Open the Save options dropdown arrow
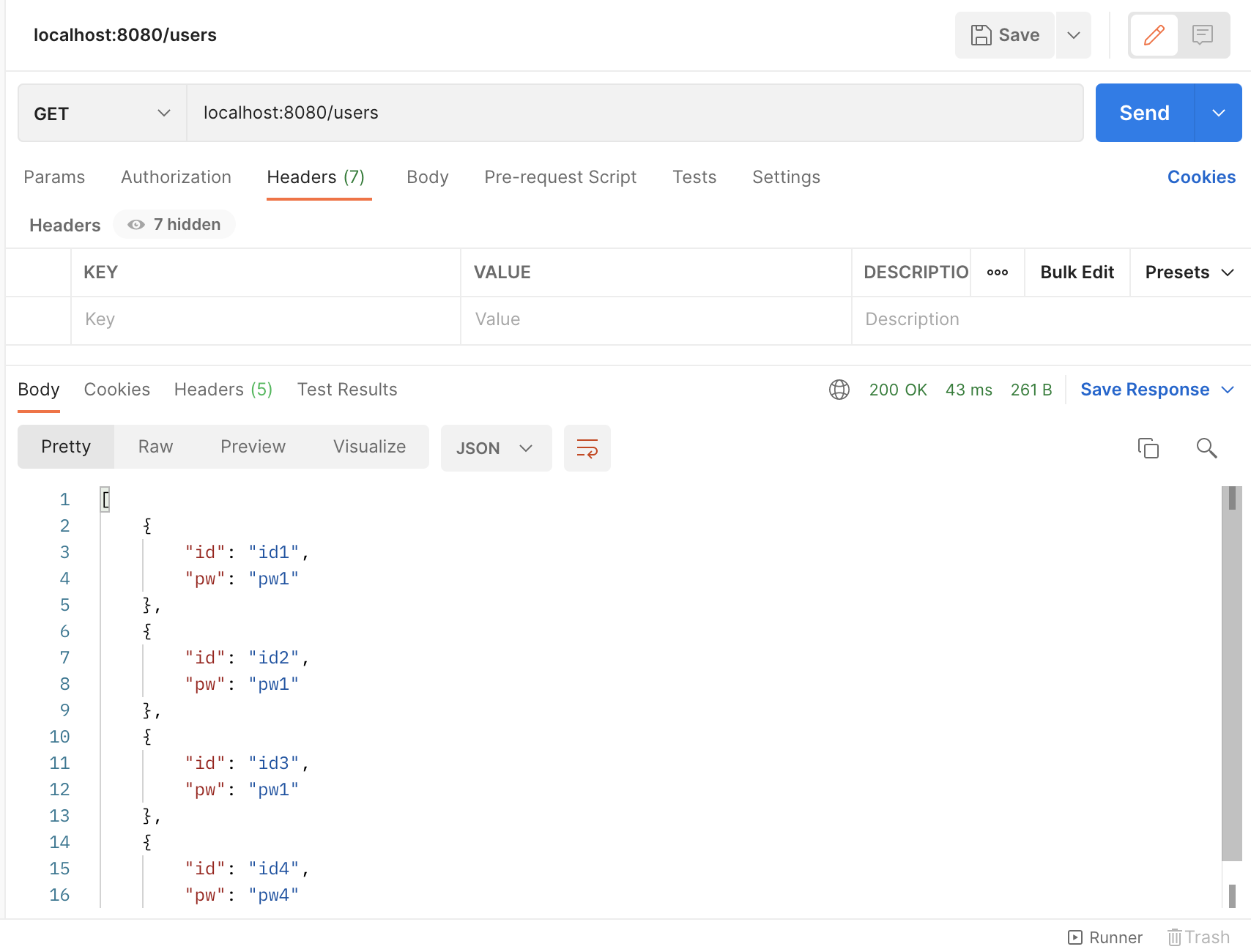 (1074, 35)
